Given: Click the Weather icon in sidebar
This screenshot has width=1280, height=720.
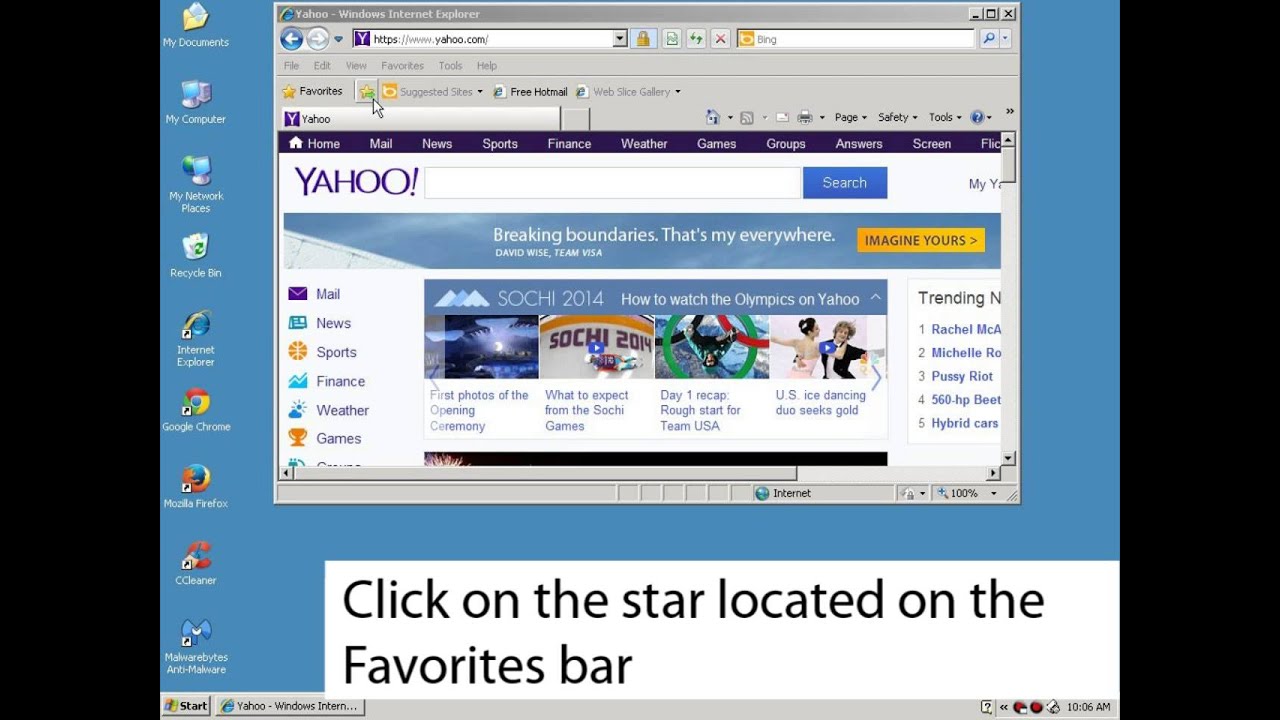Looking at the screenshot, I should [298, 410].
